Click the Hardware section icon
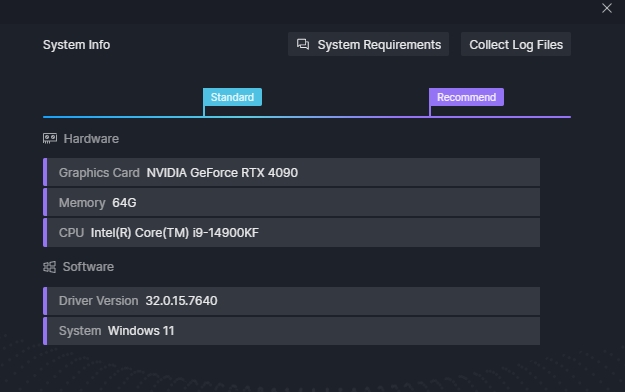 click(x=50, y=139)
